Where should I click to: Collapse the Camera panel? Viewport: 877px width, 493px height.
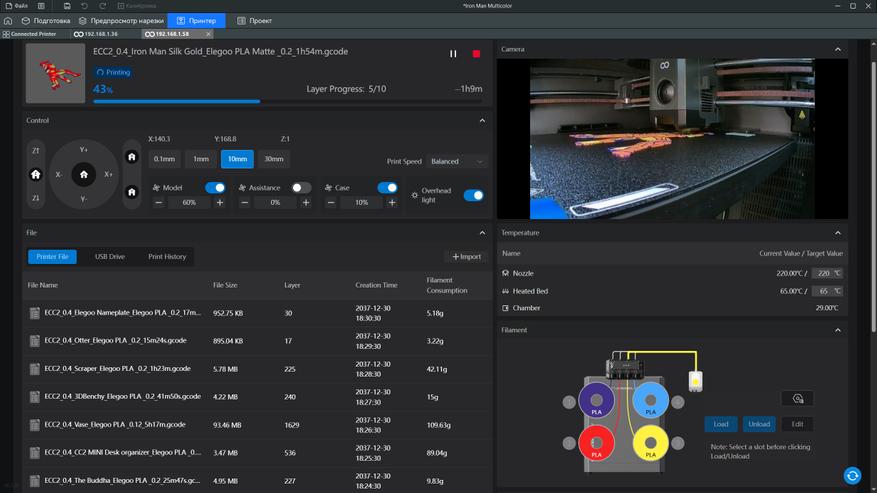tap(837, 49)
